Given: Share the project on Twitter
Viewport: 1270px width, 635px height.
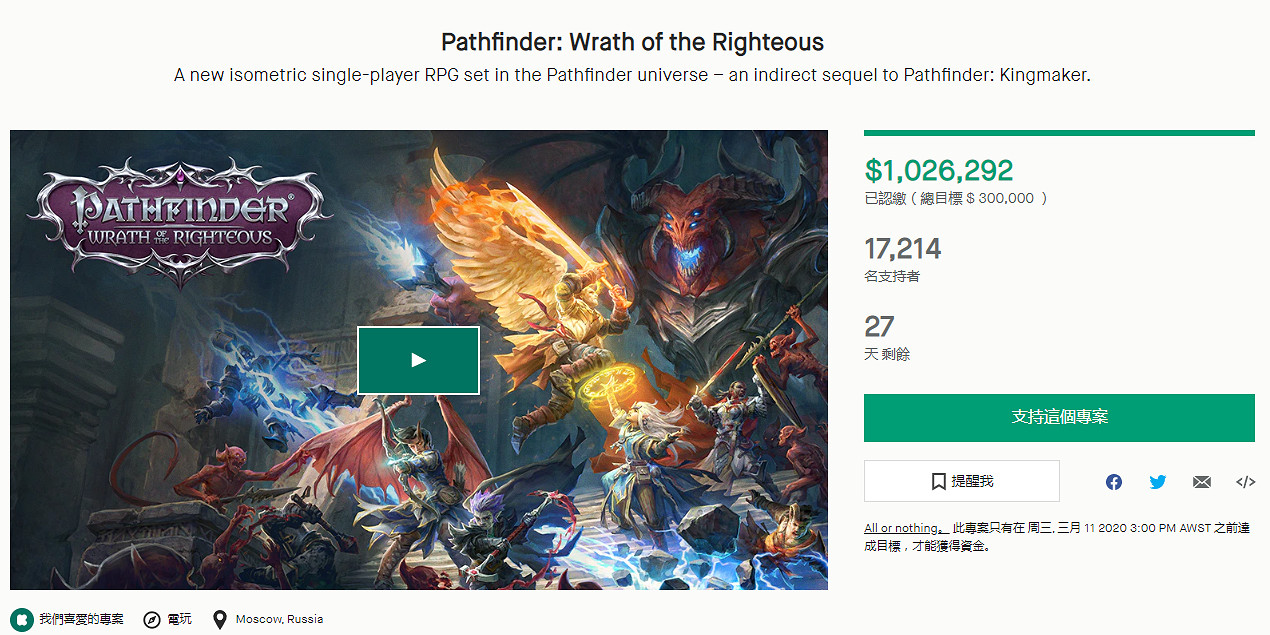Looking at the screenshot, I should coord(1158,482).
